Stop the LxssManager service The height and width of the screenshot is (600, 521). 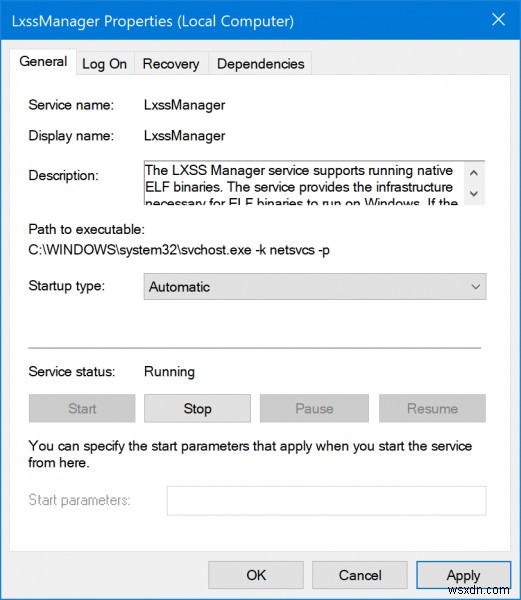coord(197,409)
